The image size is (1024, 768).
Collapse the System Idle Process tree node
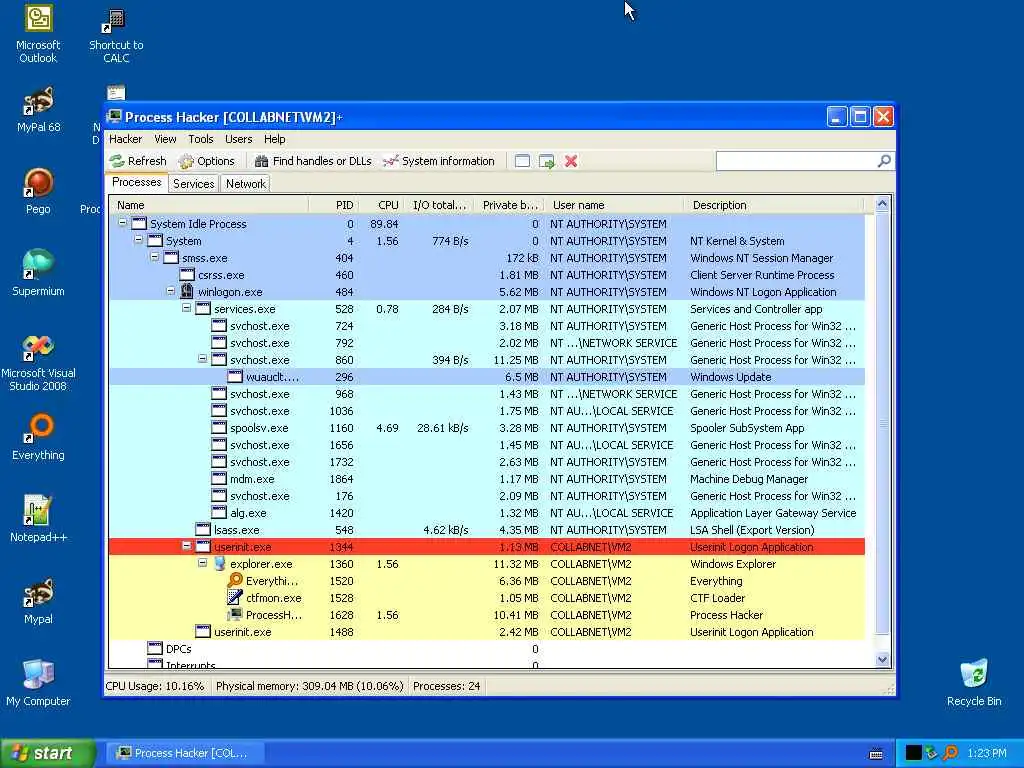point(122,223)
